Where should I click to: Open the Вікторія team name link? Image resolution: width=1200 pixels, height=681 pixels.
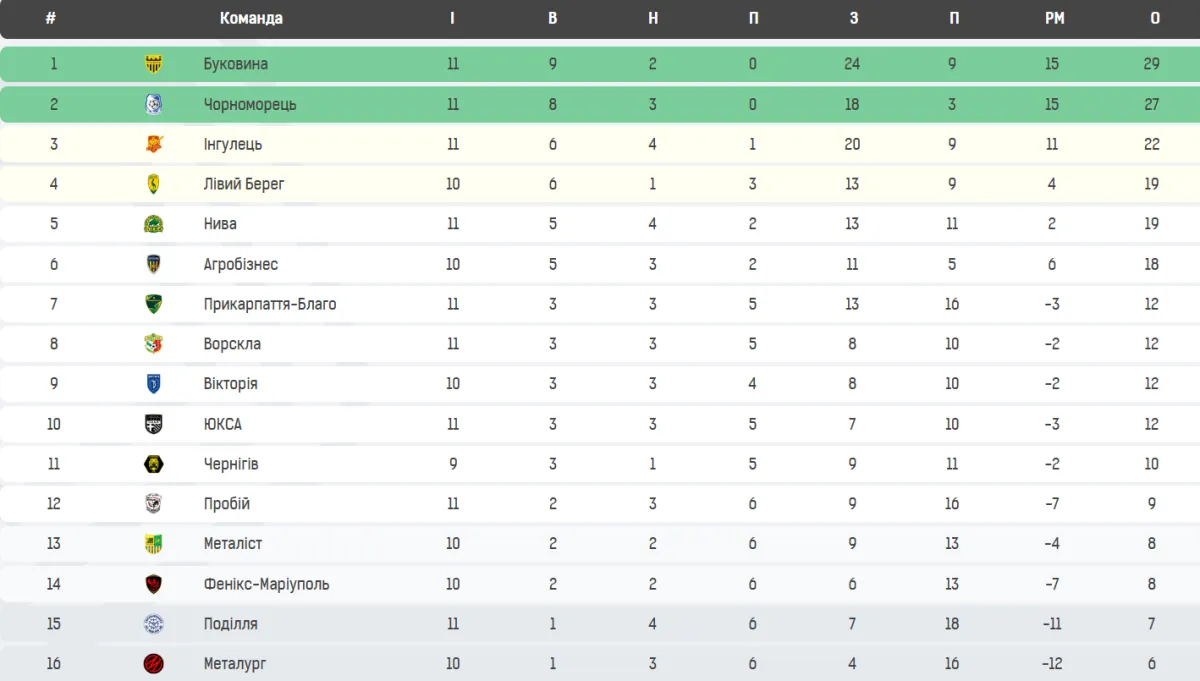230,384
